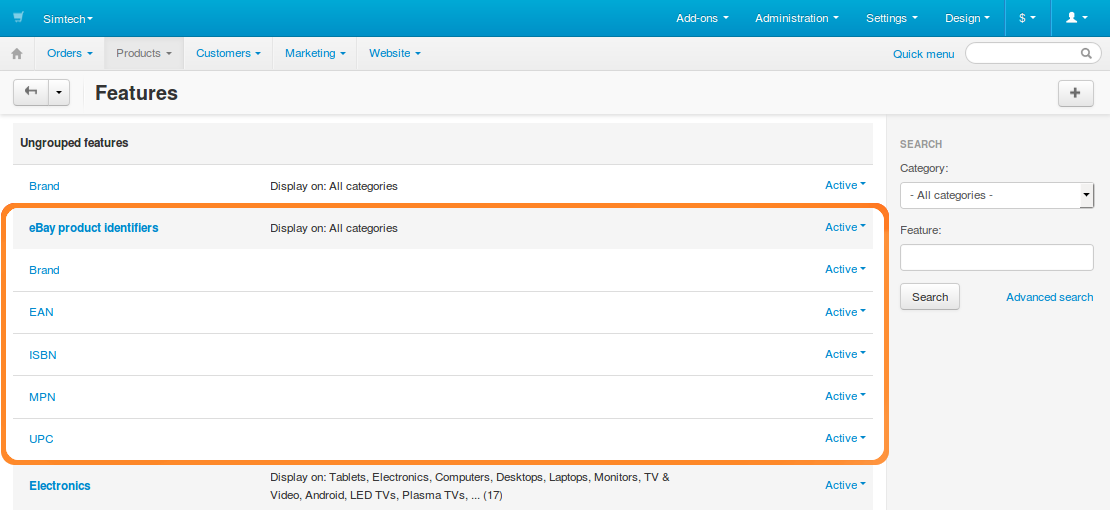Image resolution: width=1110 pixels, height=510 pixels.
Task: Open the UPC feature
Action: coord(41,439)
